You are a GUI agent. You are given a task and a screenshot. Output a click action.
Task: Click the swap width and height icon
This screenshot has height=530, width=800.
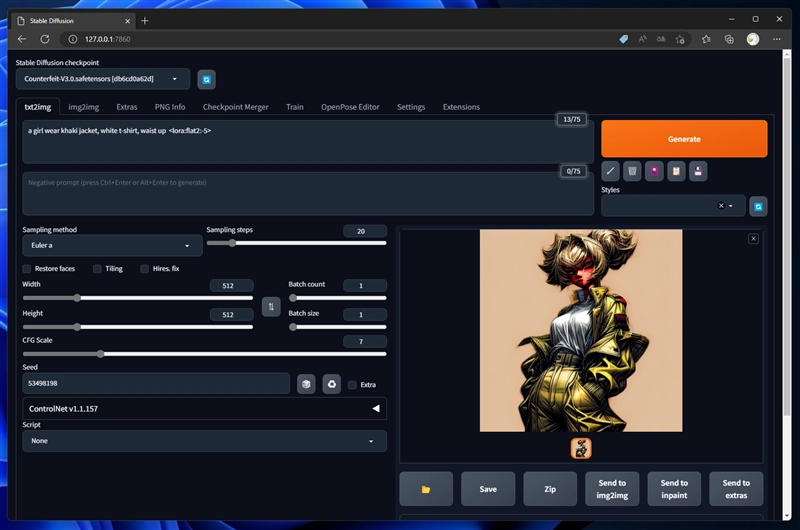[x=271, y=307]
